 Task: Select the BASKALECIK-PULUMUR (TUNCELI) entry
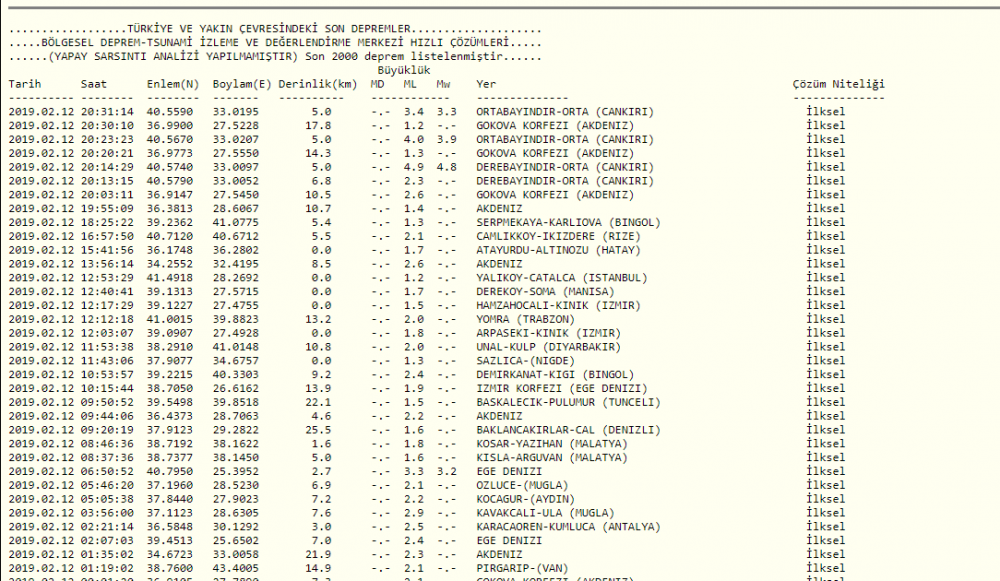568,402
